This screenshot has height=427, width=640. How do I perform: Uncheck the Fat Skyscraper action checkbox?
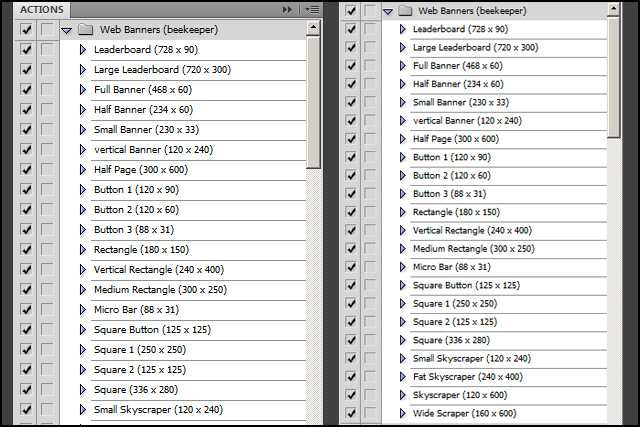pos(351,376)
